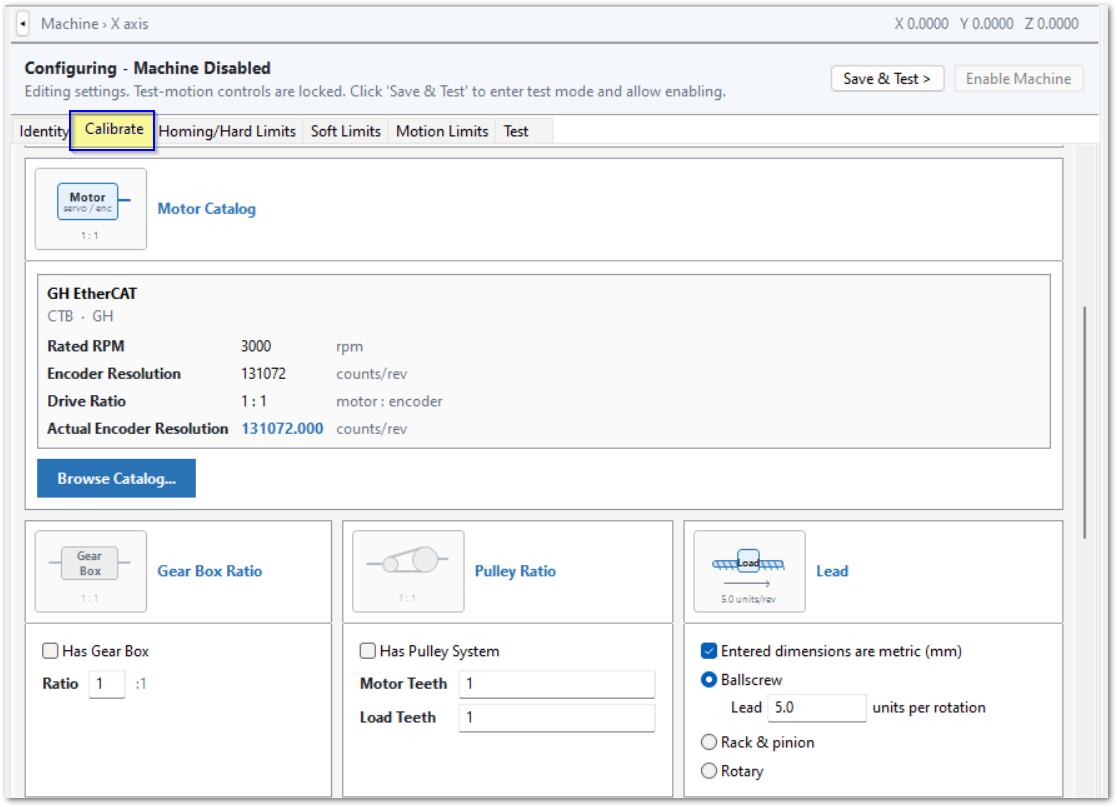Image resolution: width=1117 pixels, height=807 pixels.
Task: Click the Machine breadcrumb text
Action: [70, 24]
